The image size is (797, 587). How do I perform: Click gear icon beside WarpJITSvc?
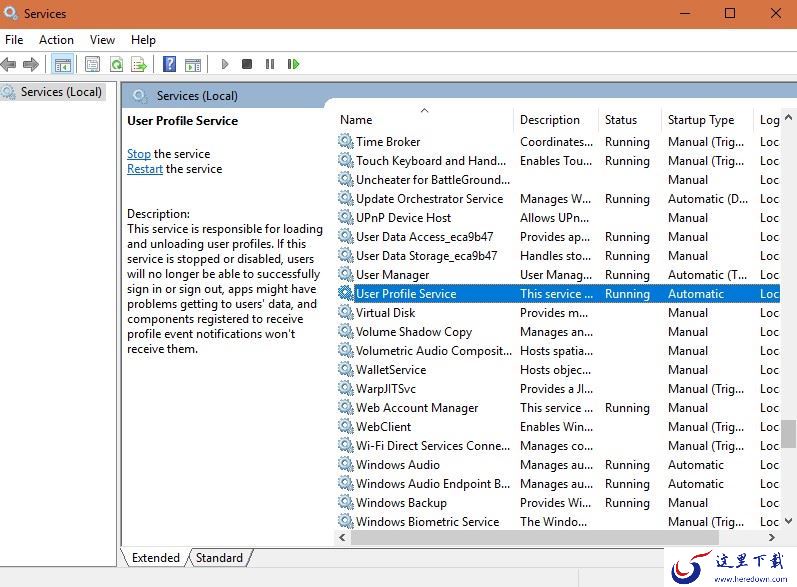[346, 388]
